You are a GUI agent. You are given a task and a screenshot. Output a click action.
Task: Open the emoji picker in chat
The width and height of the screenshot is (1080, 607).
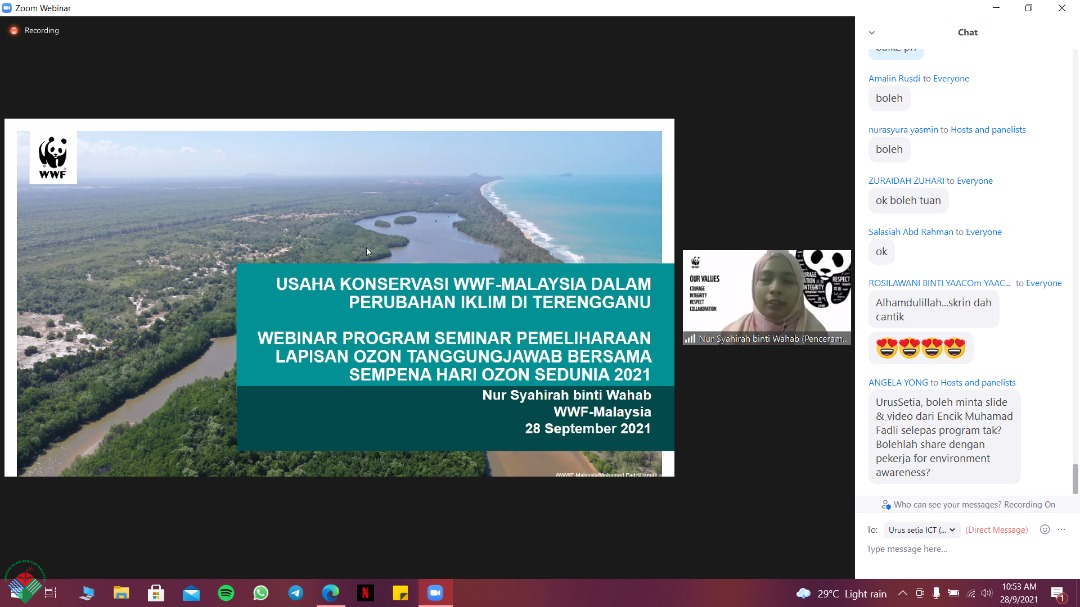pyautogui.click(x=1045, y=529)
